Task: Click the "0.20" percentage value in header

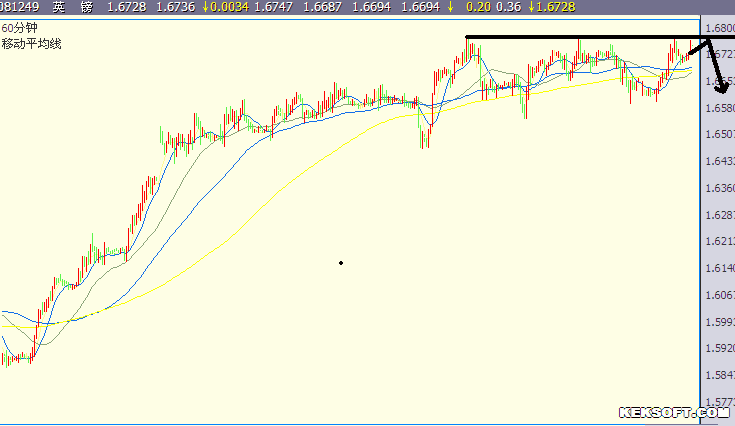Action: pos(478,7)
